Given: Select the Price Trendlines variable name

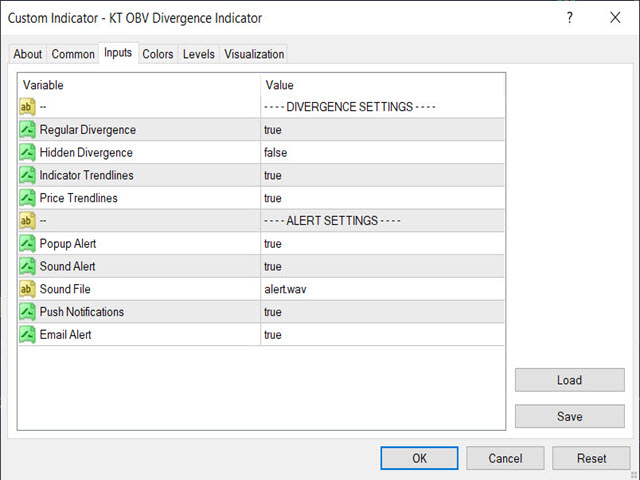Looking at the screenshot, I should click(78, 198).
